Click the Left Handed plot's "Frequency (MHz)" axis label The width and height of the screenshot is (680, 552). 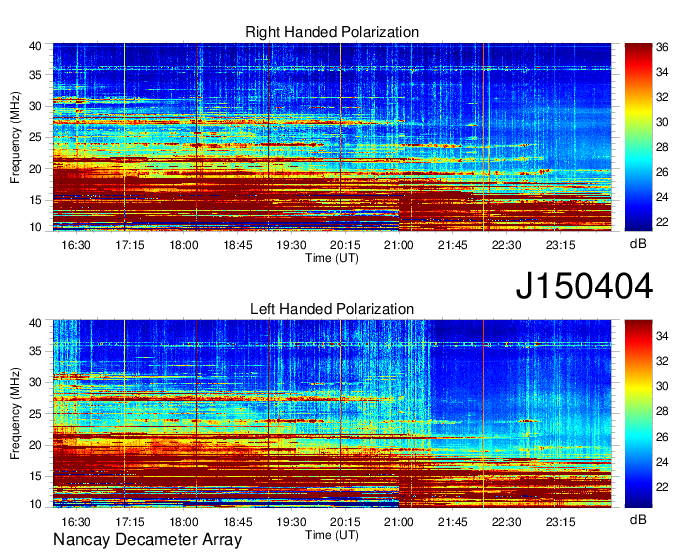point(15,414)
